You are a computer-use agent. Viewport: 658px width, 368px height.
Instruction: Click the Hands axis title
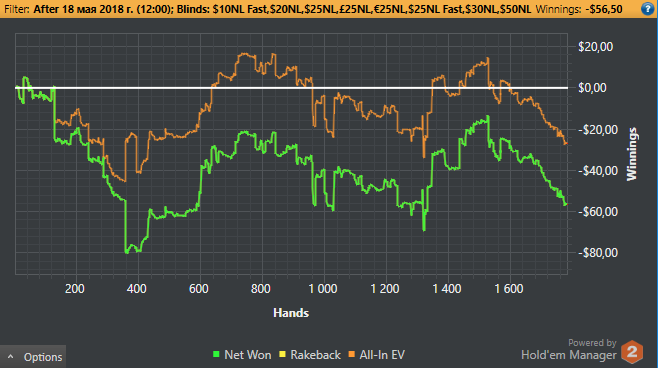pos(291,313)
